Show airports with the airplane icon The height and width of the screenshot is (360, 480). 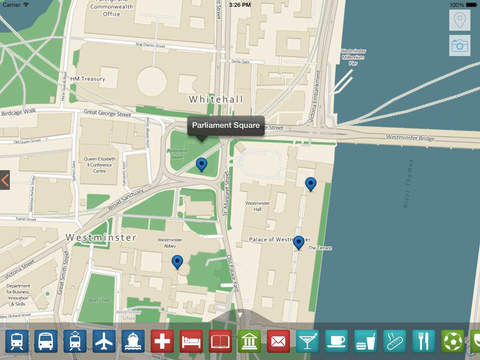pos(104,341)
